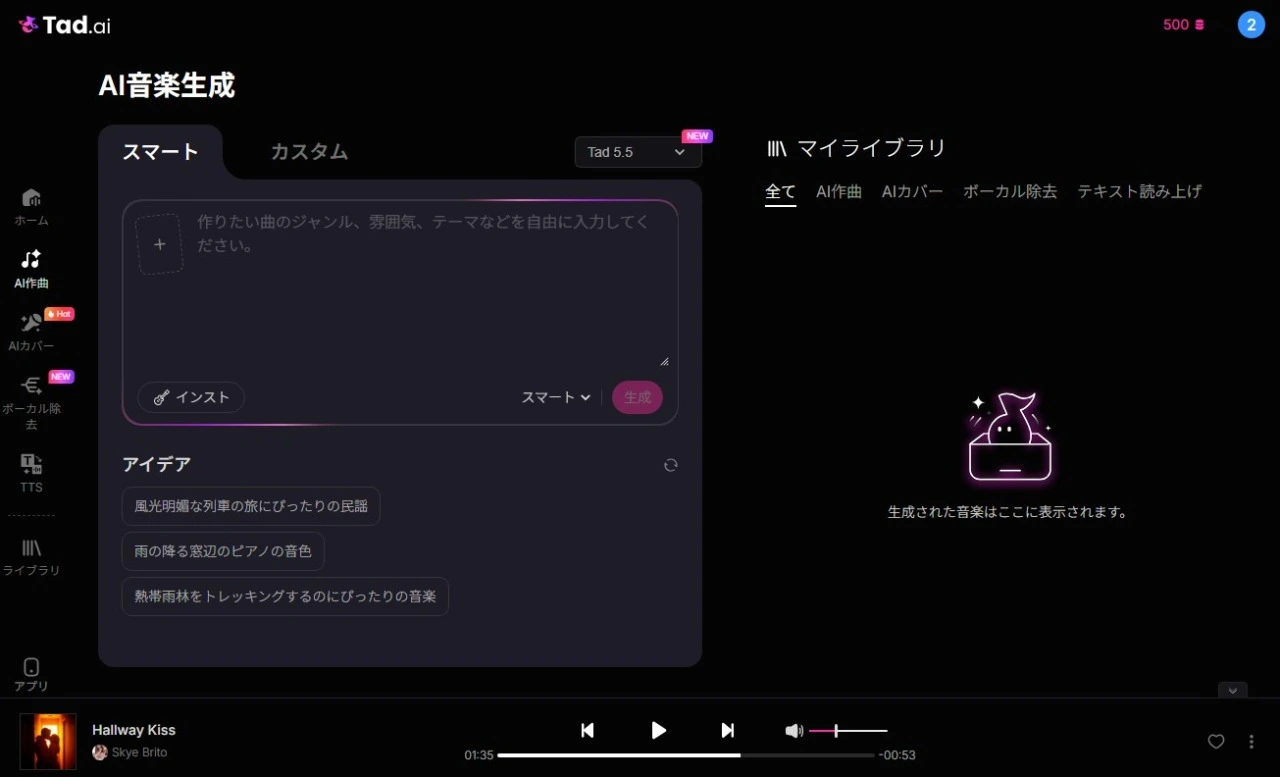Image resolution: width=1280 pixels, height=777 pixels.
Task: Like the track with the heart icon
Action: [x=1216, y=742]
